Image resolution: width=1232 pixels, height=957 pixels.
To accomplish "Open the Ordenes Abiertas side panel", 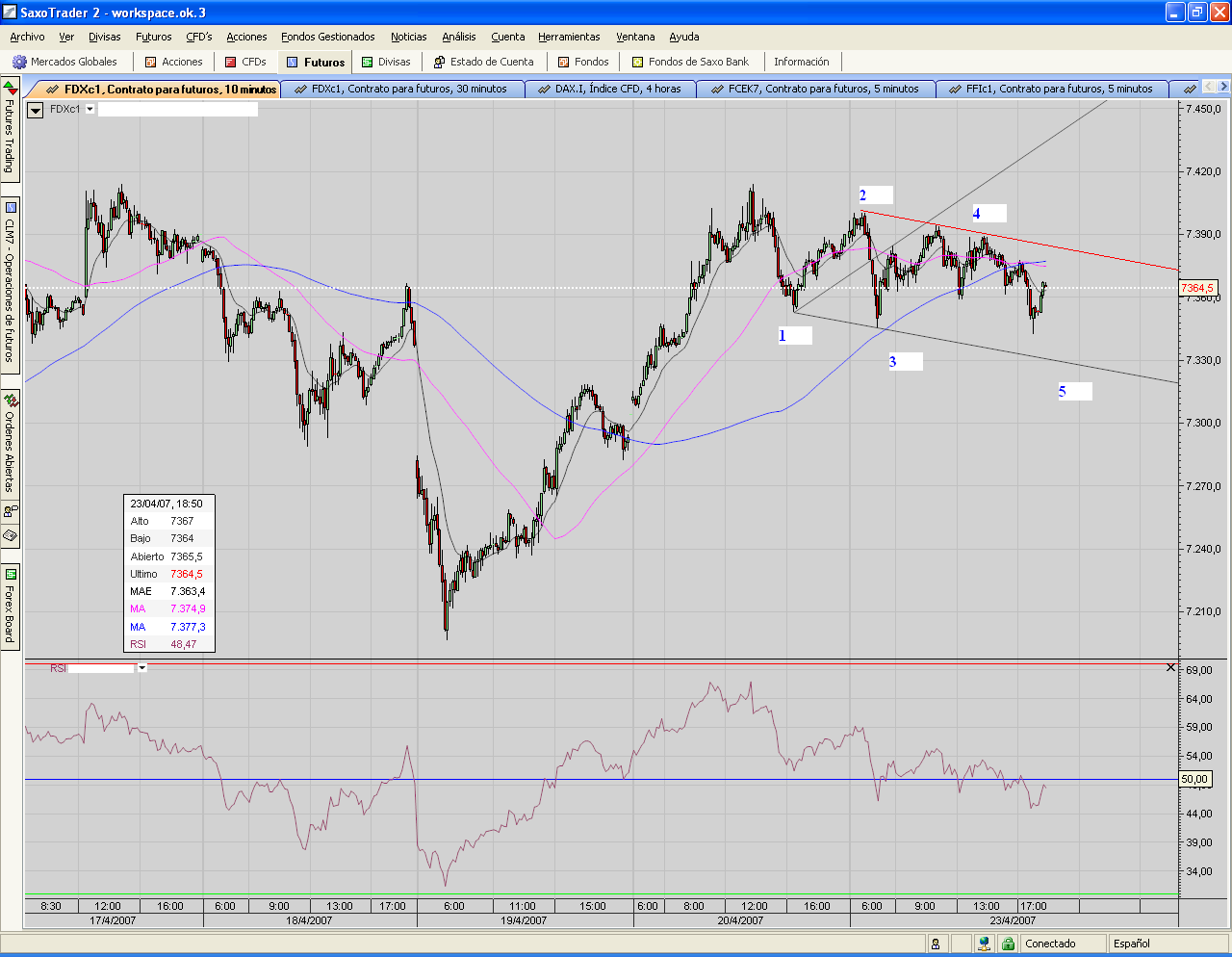I will [x=10, y=441].
